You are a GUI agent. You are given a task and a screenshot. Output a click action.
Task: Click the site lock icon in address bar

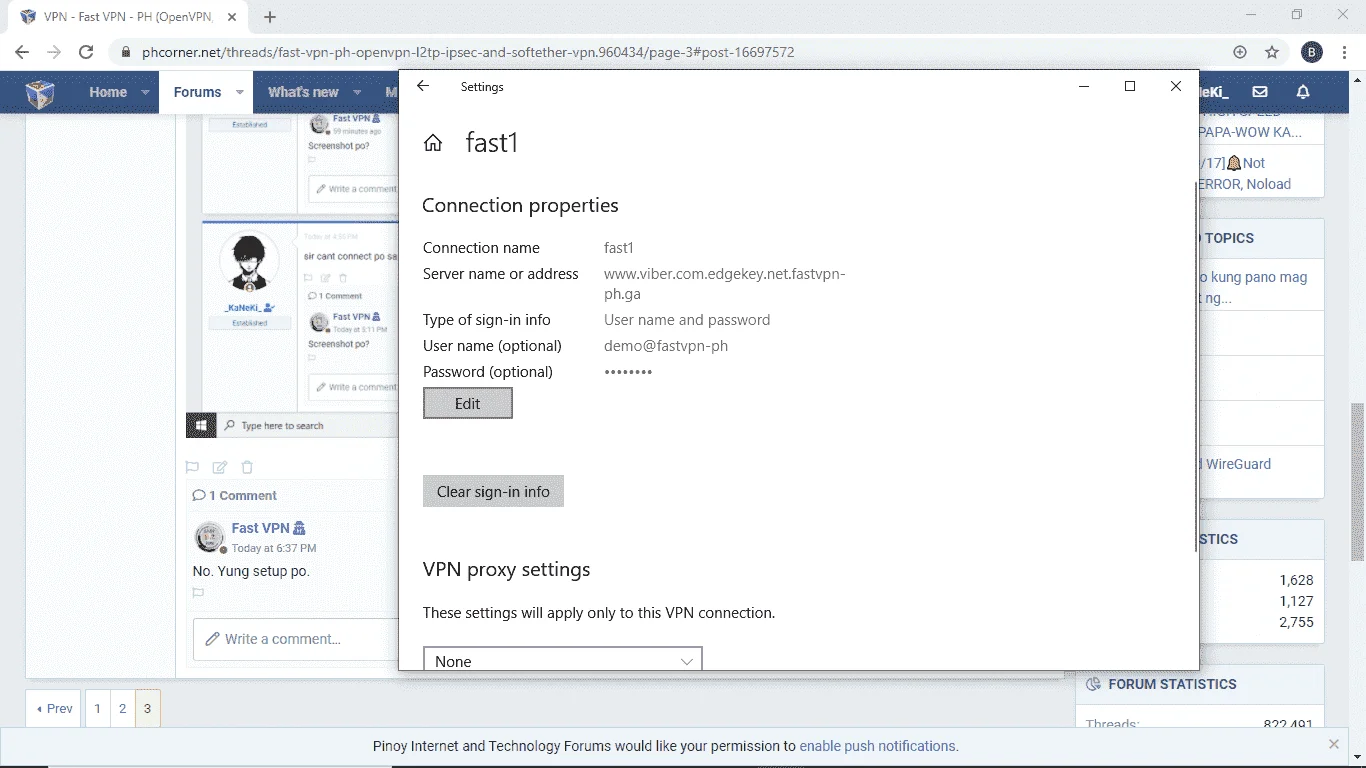click(125, 52)
